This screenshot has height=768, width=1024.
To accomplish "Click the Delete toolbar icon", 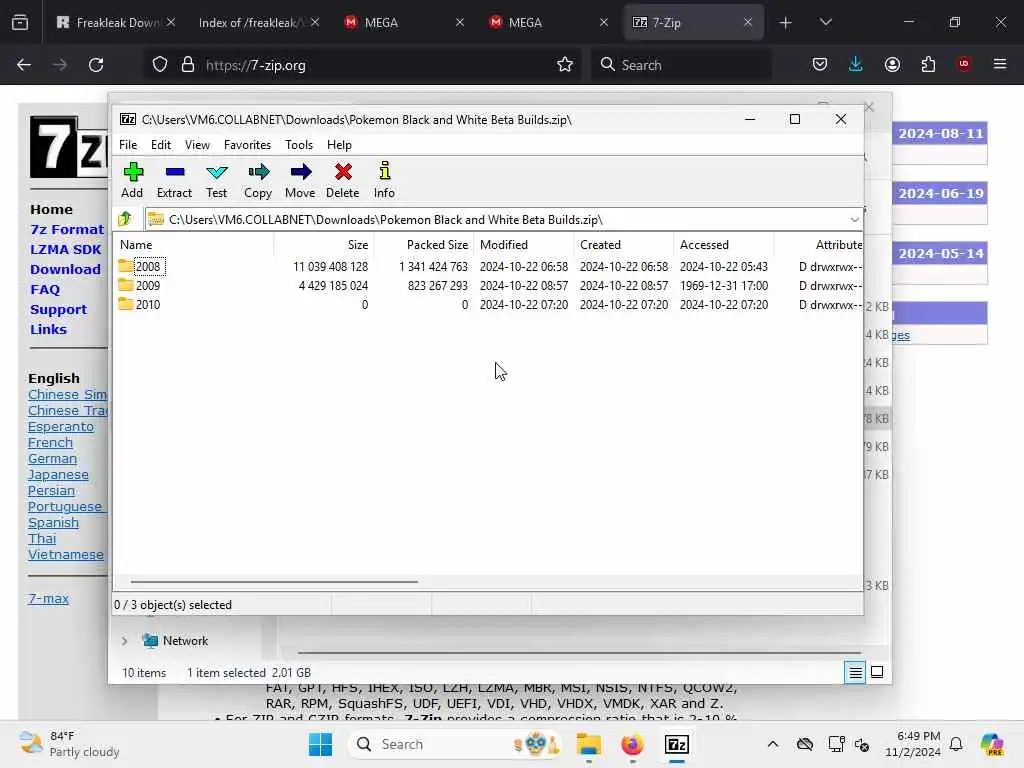I will pos(343,180).
